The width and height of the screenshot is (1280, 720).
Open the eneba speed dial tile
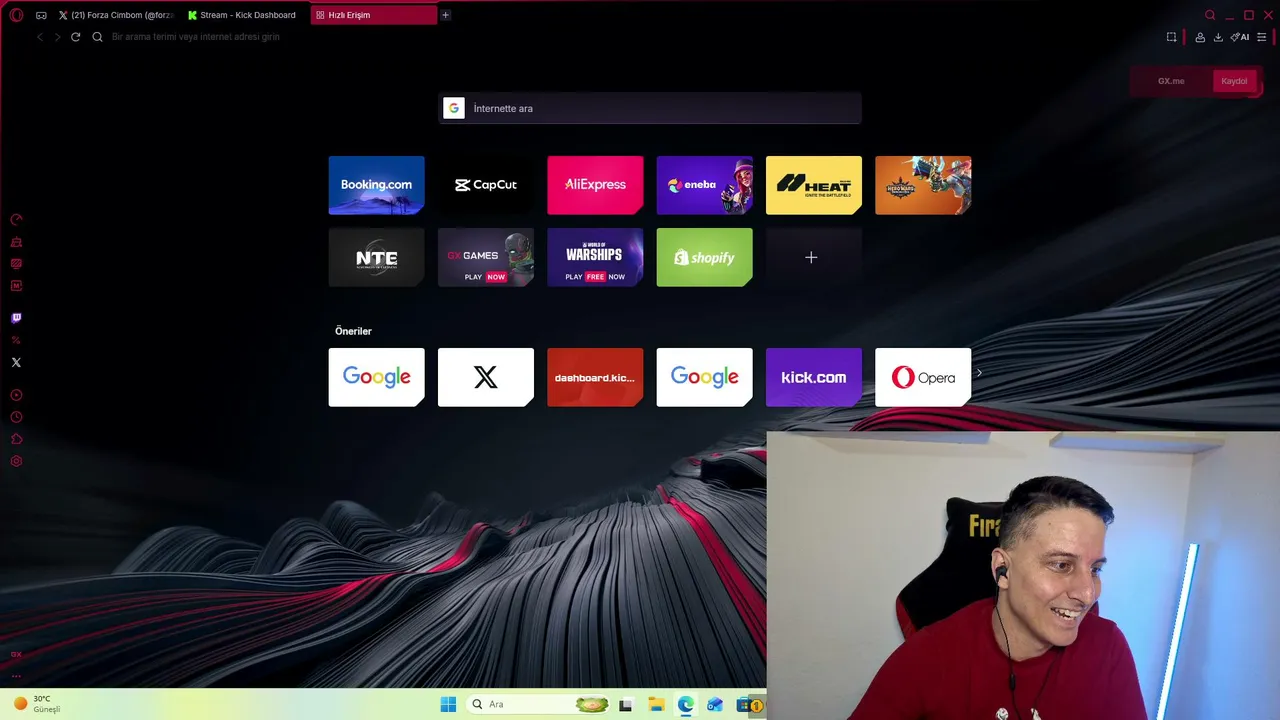click(704, 185)
